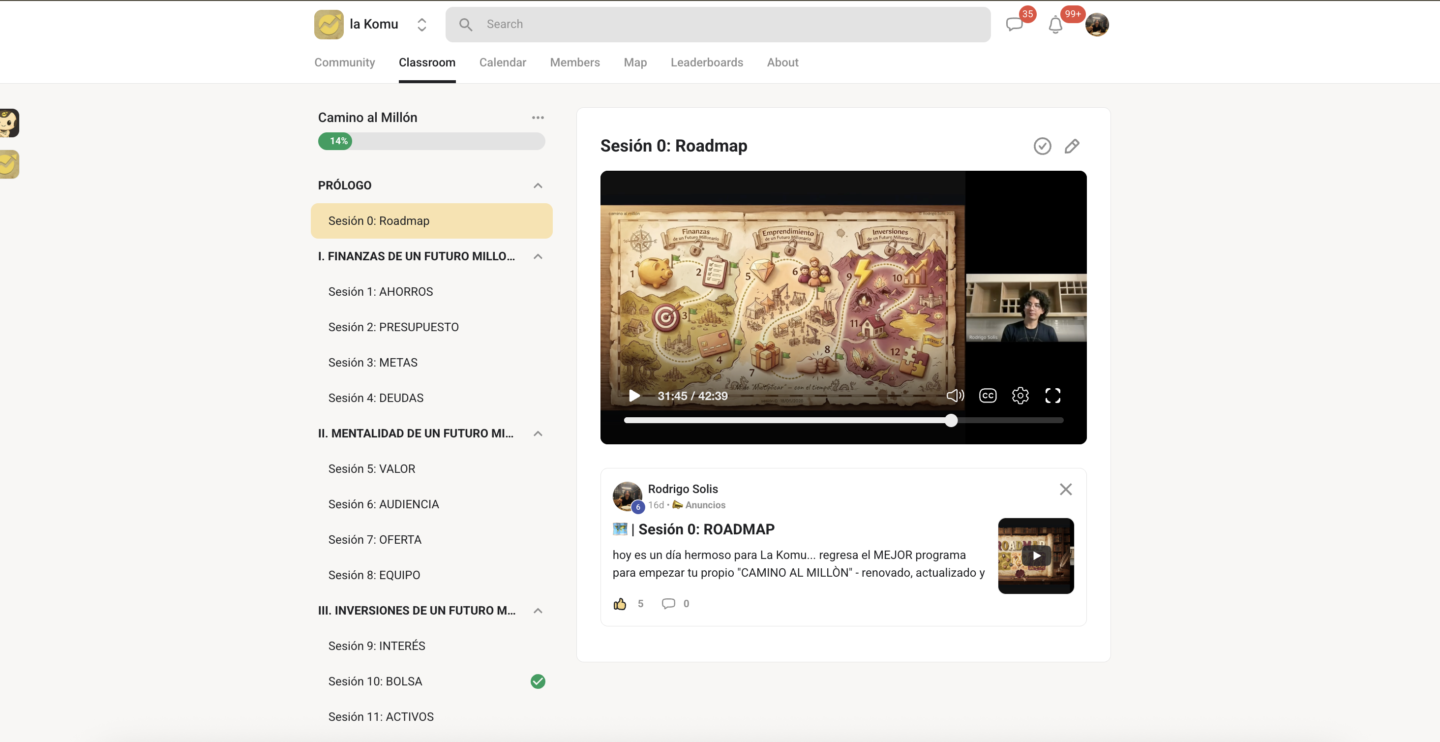The width and height of the screenshot is (1440, 742).
Task: Open the notifications bell
Action: click(1056, 25)
